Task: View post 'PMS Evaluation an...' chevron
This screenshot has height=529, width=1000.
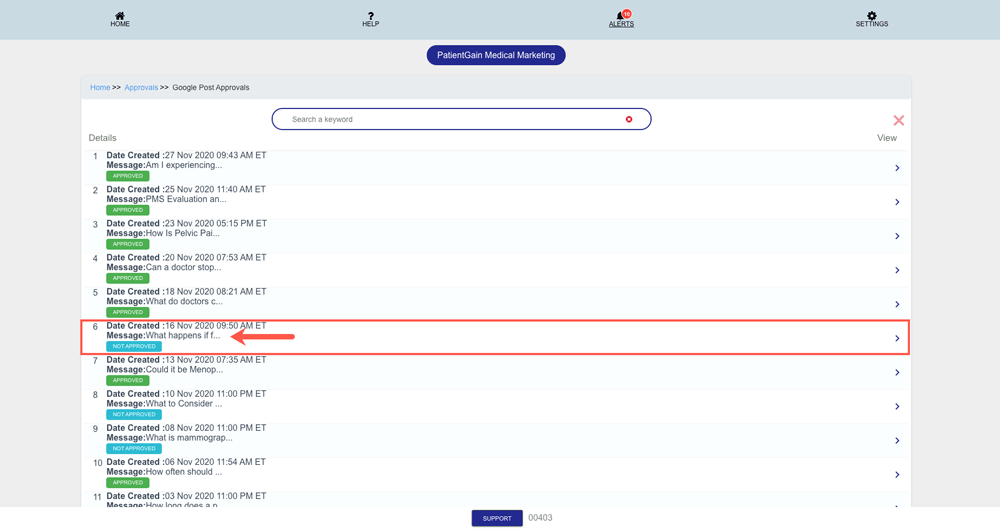Action: [x=897, y=202]
